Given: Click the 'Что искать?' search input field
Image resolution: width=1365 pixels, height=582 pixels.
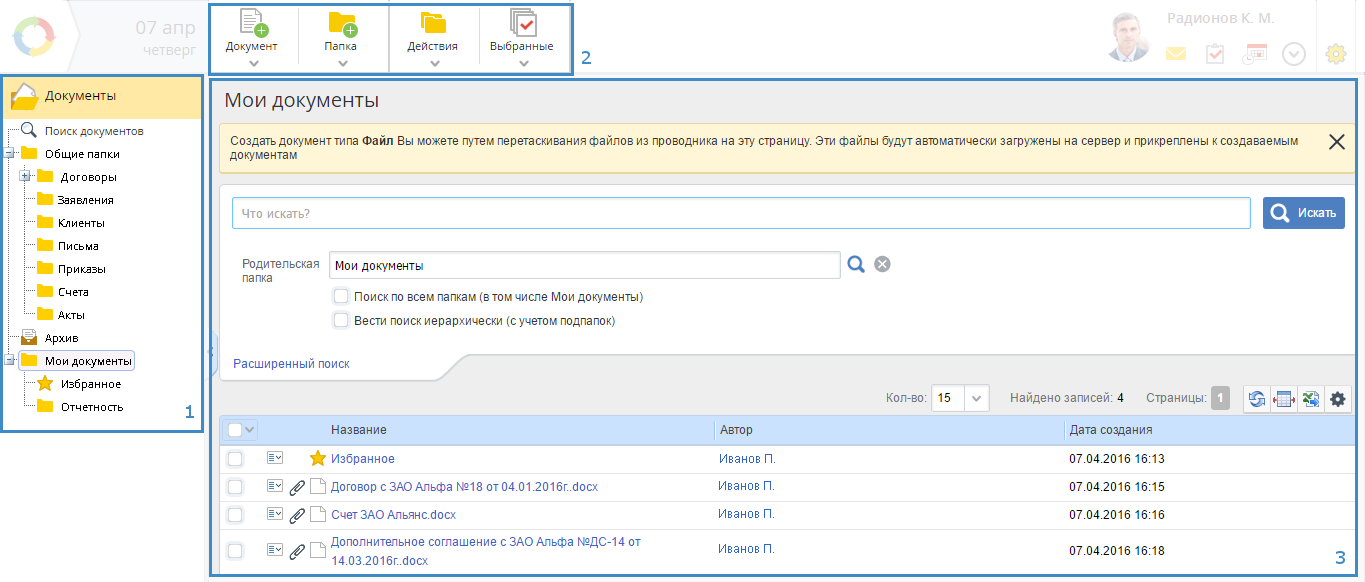Looking at the screenshot, I should tap(740, 213).
